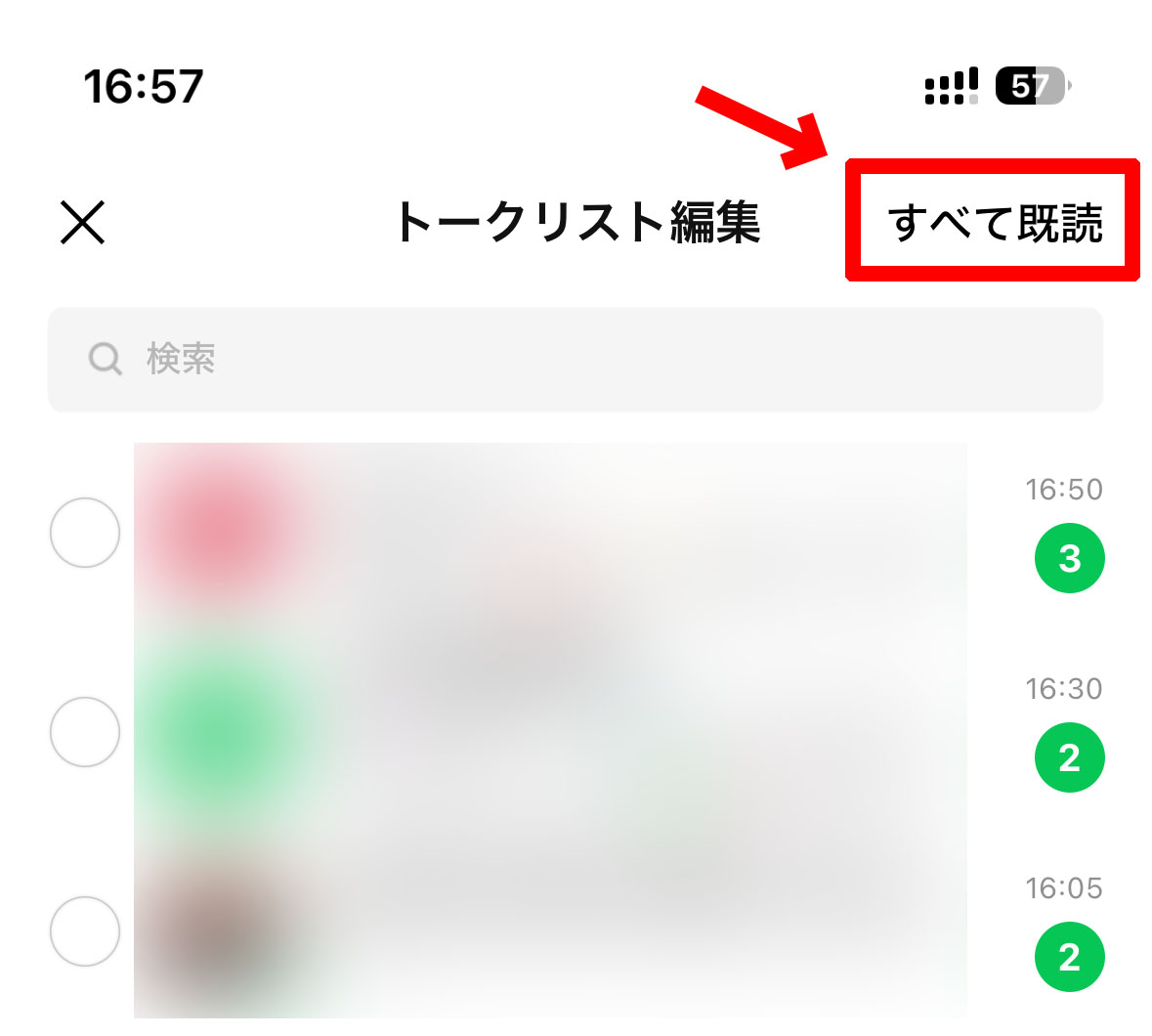Close the talk list edit screen
The image size is (1152, 1036).
point(82,222)
